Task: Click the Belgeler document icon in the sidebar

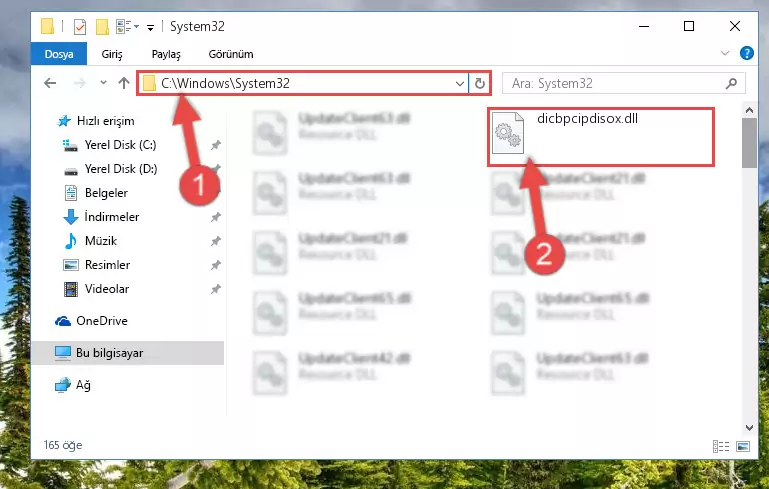Action: pyautogui.click(x=71, y=193)
